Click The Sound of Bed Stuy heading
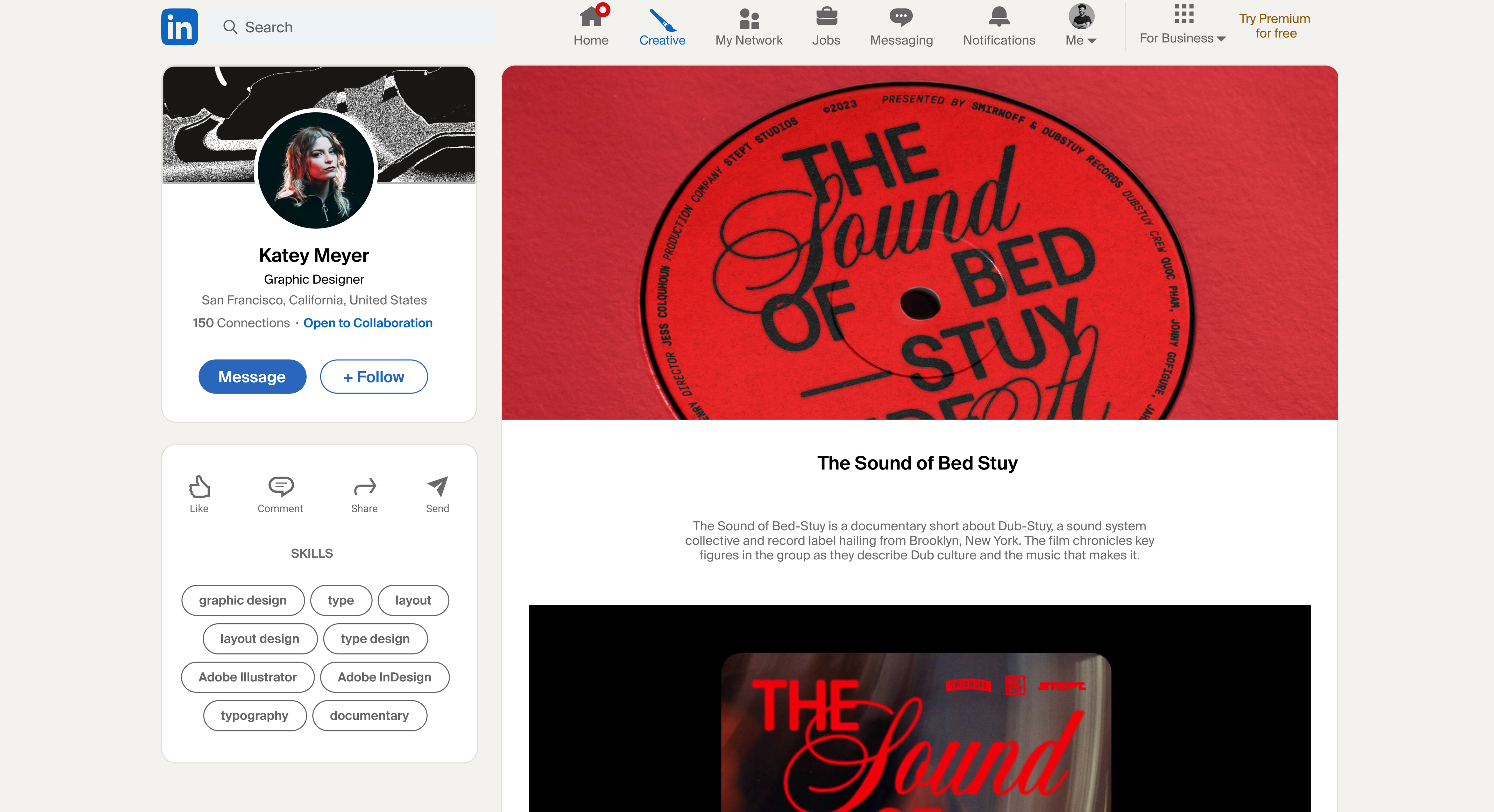This screenshot has width=1494, height=812. click(x=917, y=464)
